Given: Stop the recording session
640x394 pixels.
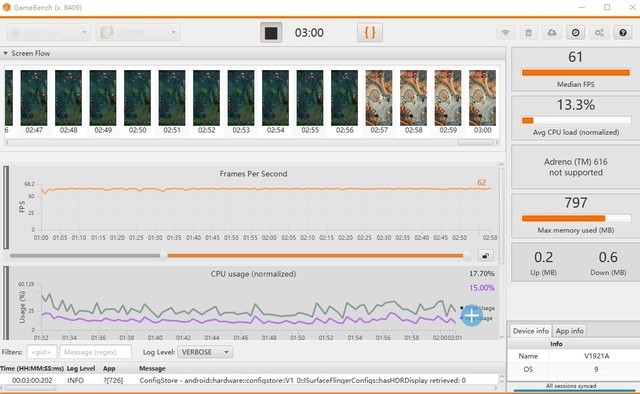Looking at the screenshot, I should 271,33.
